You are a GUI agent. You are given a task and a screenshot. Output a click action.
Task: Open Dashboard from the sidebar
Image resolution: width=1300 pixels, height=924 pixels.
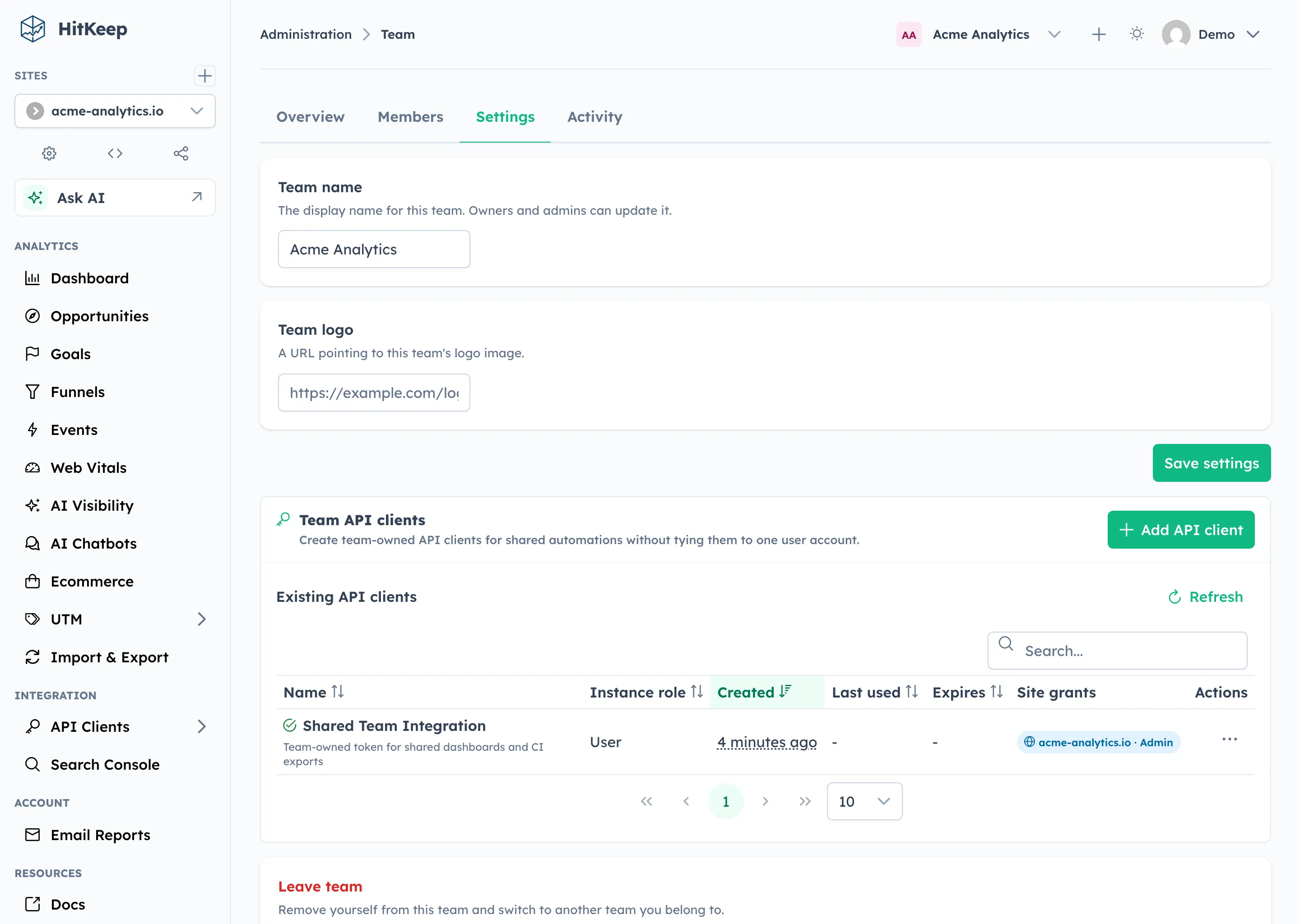115,278
